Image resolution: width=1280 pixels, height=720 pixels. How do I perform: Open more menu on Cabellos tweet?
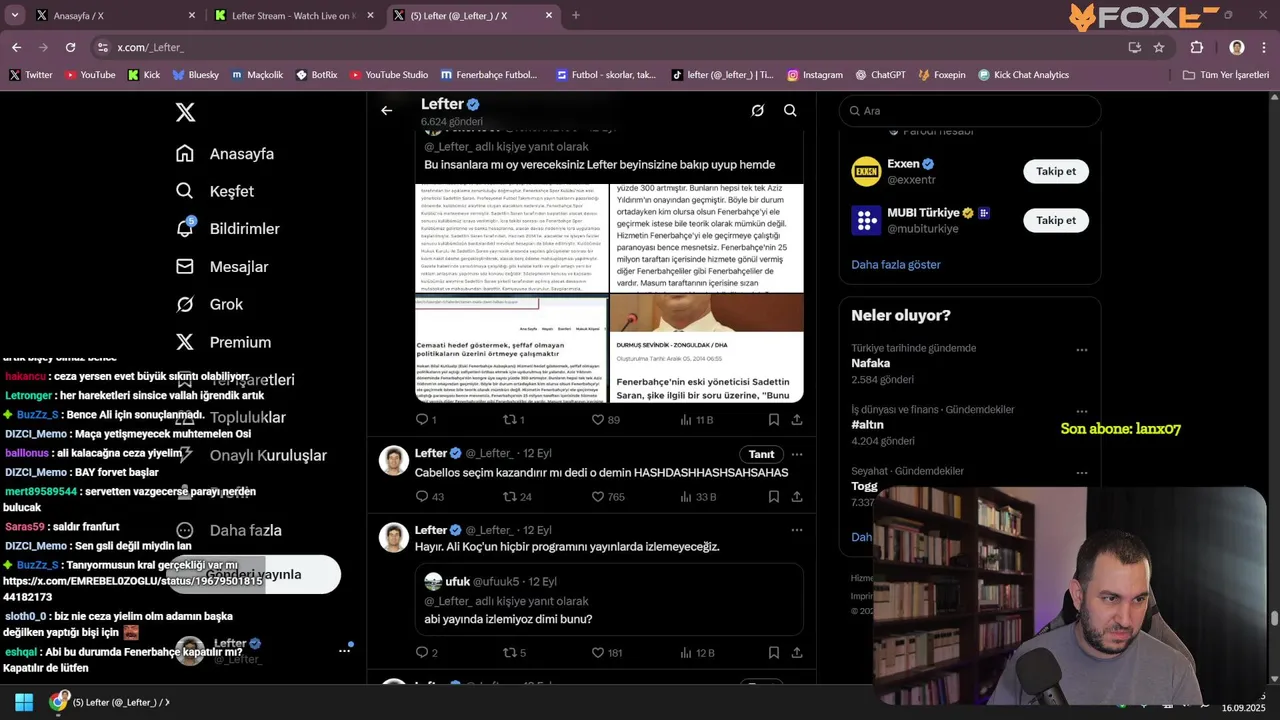pos(797,454)
